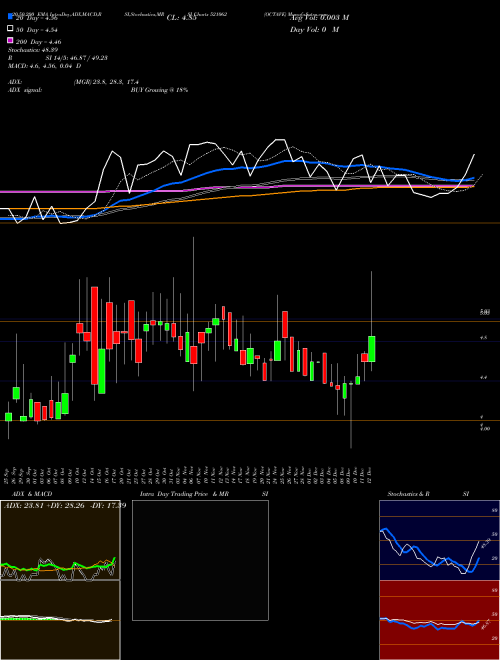Click the ADX (MGR) 23.8, 28.3, 17.4 values
Viewport: 500px width, 660px height.
tap(106, 82)
